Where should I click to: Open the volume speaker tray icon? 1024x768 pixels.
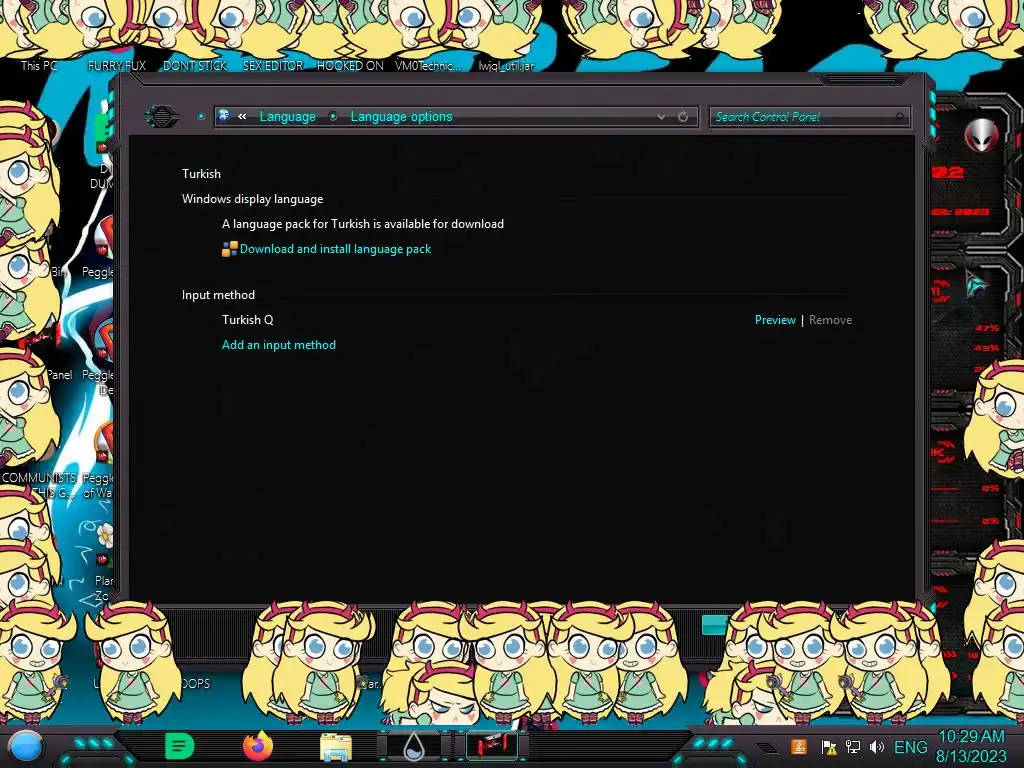pyautogui.click(x=877, y=747)
